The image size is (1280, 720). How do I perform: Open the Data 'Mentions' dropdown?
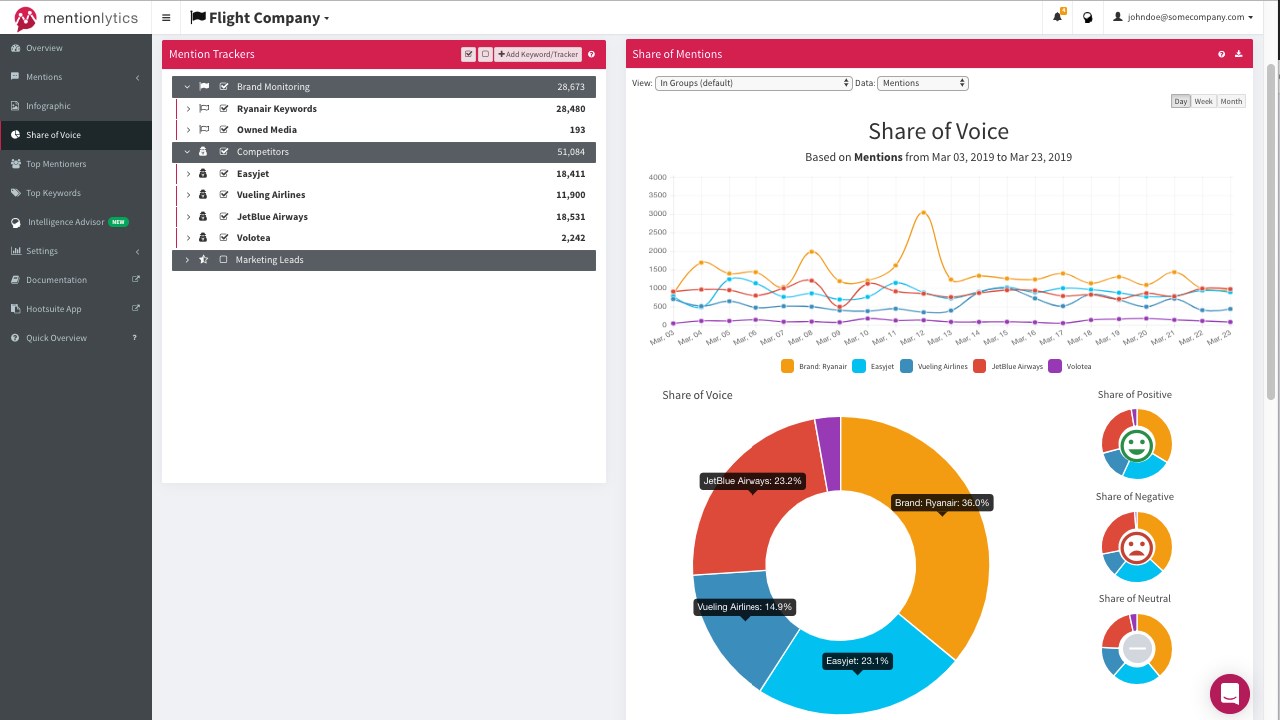pos(922,83)
